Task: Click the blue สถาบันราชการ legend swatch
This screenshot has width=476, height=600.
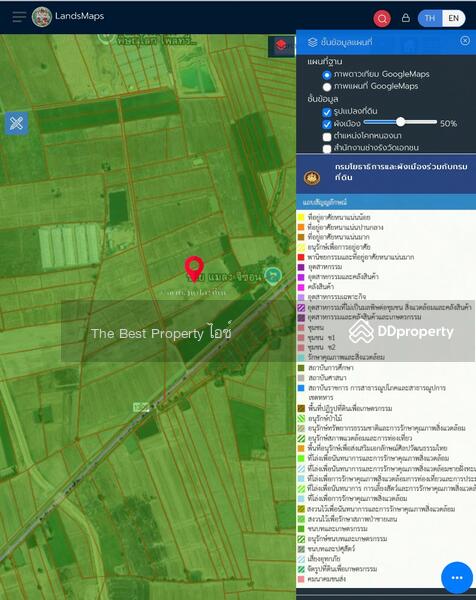Action: [x=301, y=388]
